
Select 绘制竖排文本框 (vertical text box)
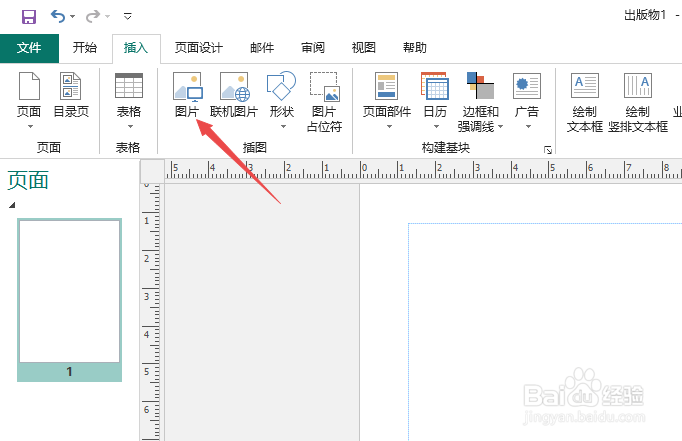638,102
